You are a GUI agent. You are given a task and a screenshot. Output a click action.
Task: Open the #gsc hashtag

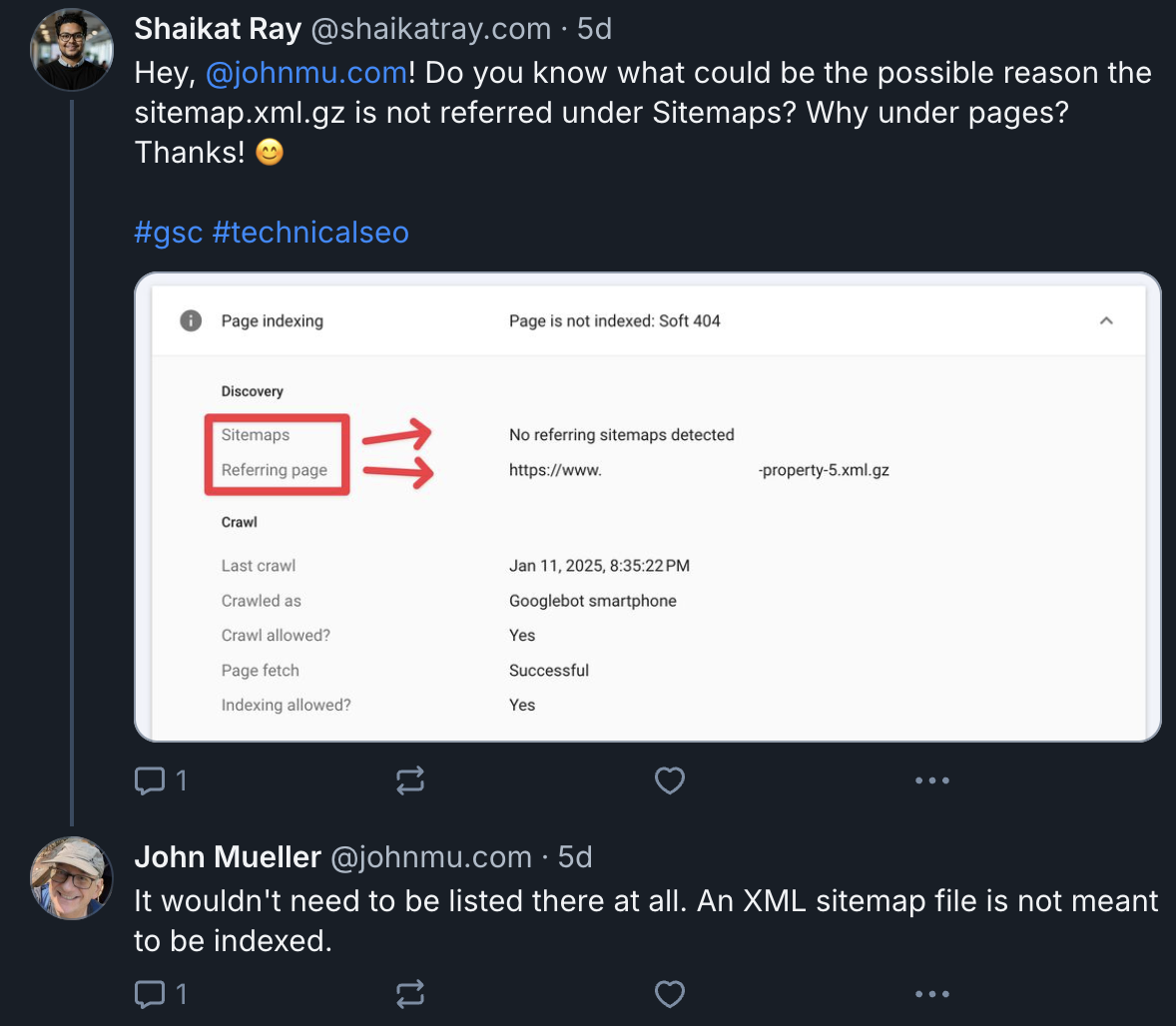[169, 233]
